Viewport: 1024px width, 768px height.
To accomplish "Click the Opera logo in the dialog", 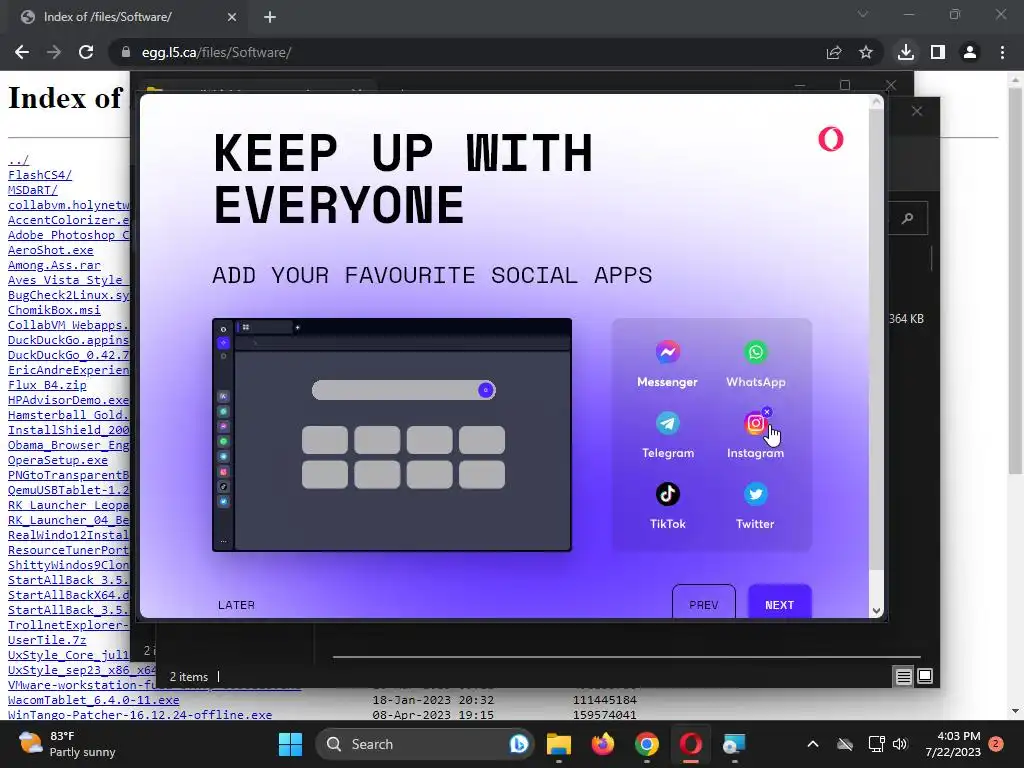I will click(831, 139).
